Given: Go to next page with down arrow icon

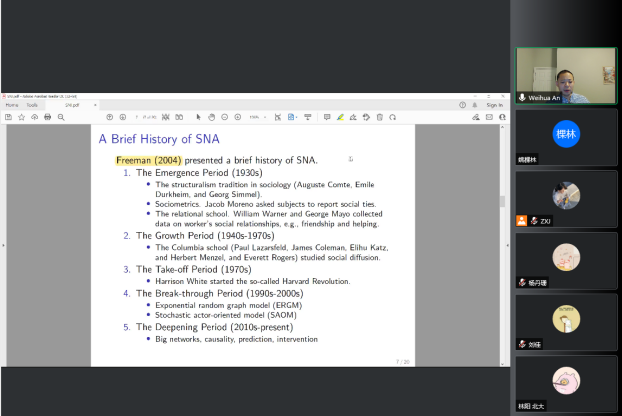Looking at the screenshot, I should 123,117.
